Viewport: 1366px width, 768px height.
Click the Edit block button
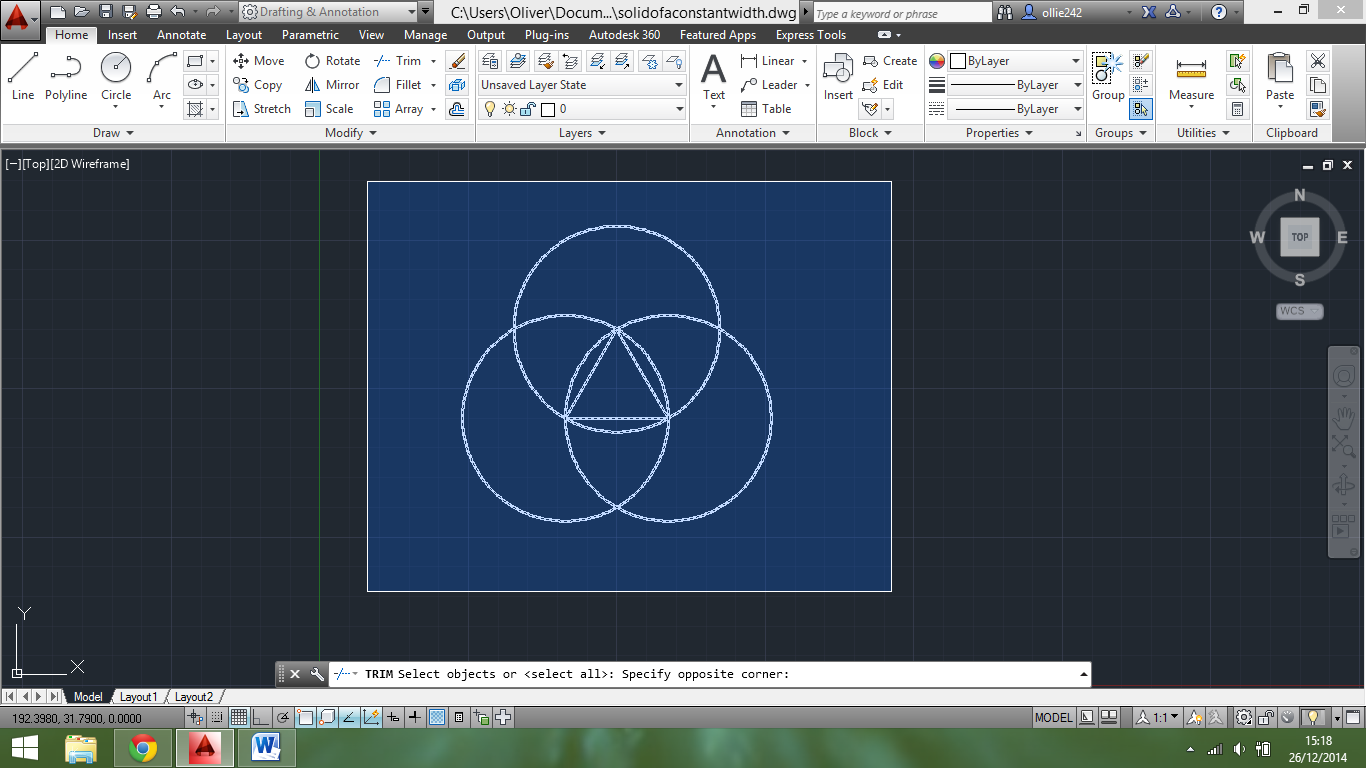pos(883,85)
